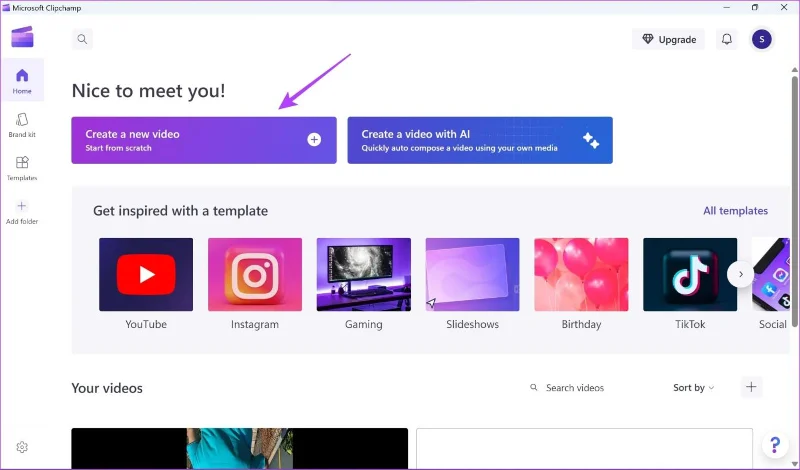Open the search magnifier icon at top
Viewport: 800px width, 470px height.
[x=82, y=39]
